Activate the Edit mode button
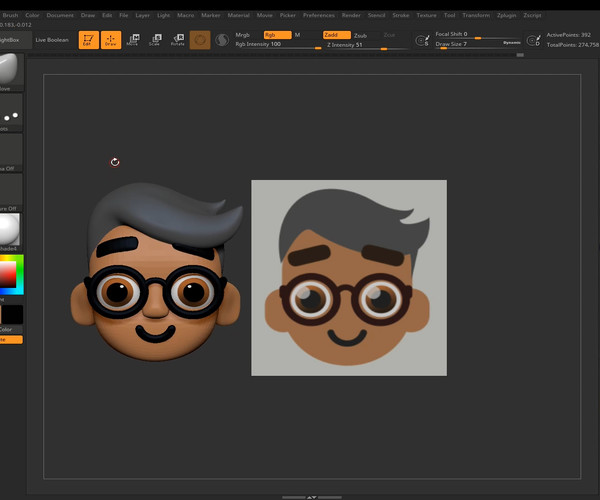Screen dimensions: 600x500 [88, 40]
